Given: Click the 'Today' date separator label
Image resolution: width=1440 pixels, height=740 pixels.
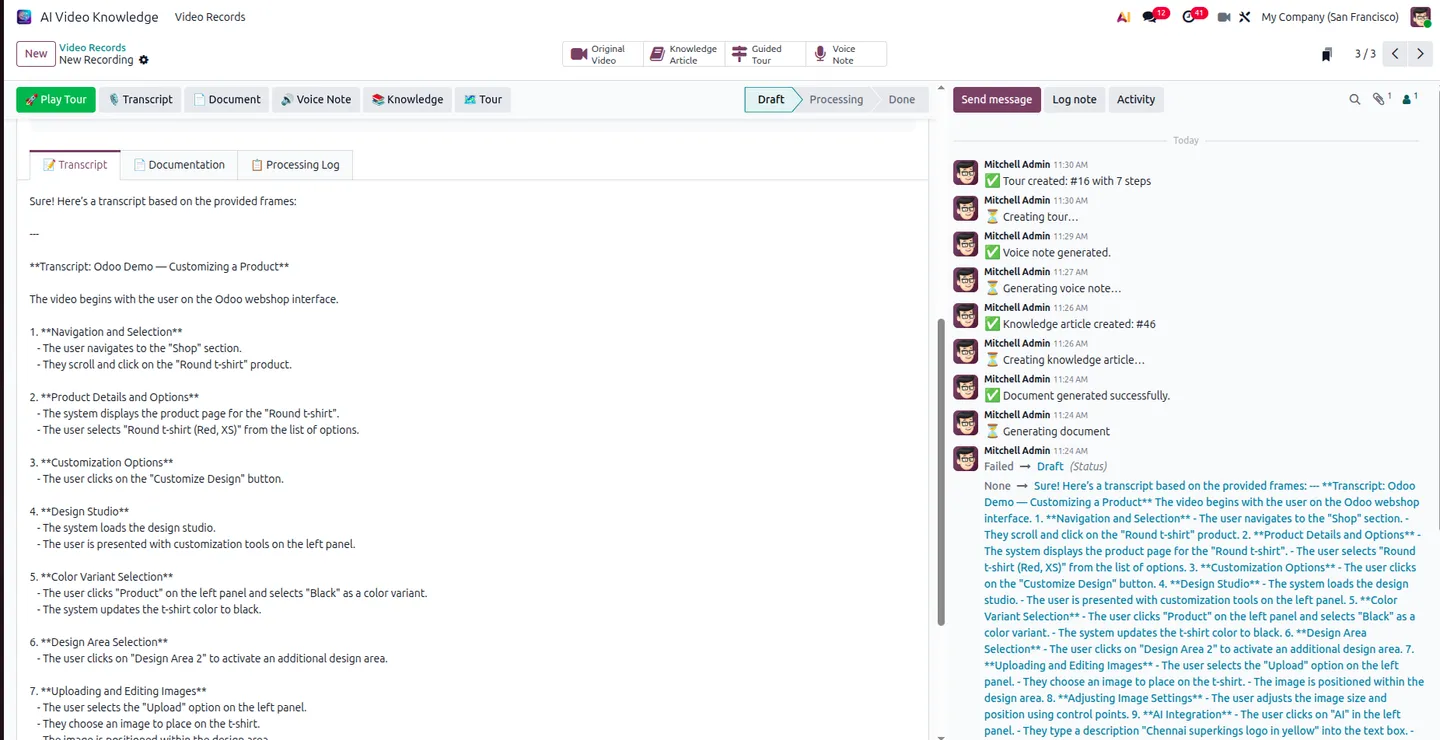Looking at the screenshot, I should click(x=1186, y=140).
